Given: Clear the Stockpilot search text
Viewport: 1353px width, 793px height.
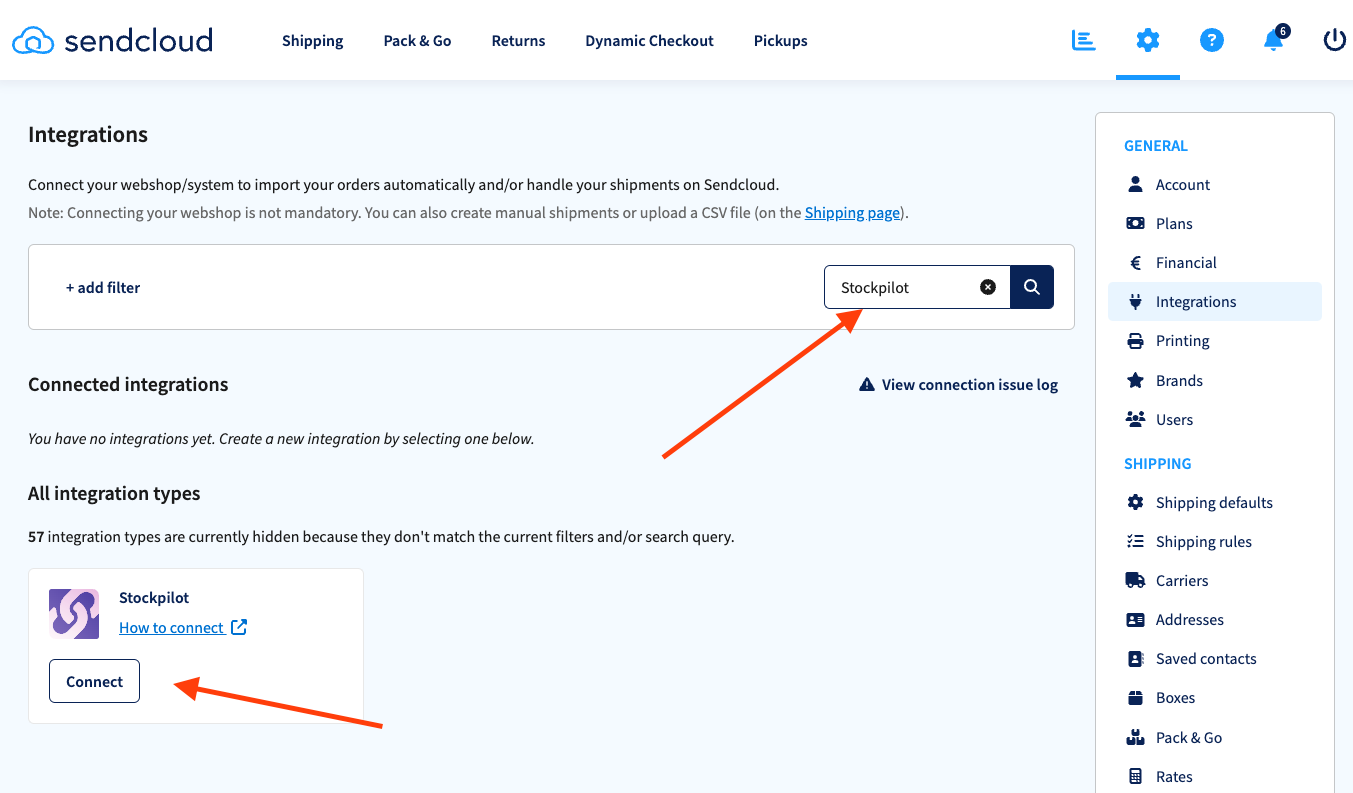Looking at the screenshot, I should 988,287.
